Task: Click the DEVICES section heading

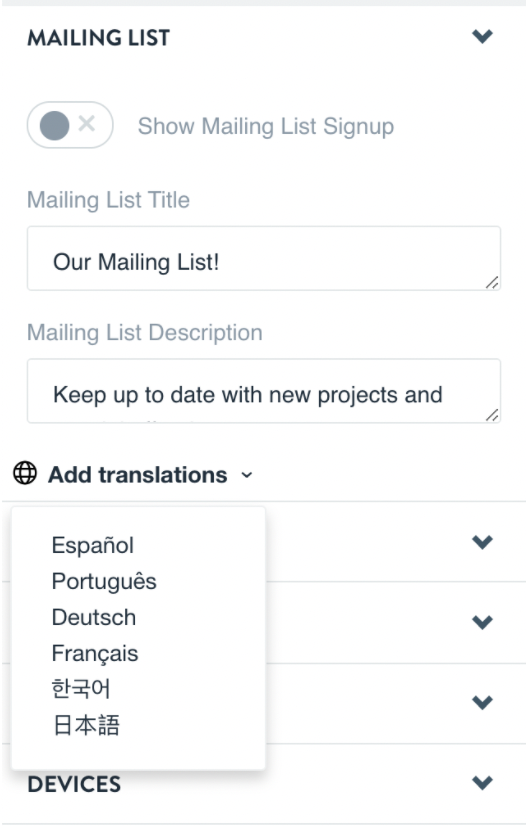Action: pyautogui.click(x=74, y=784)
